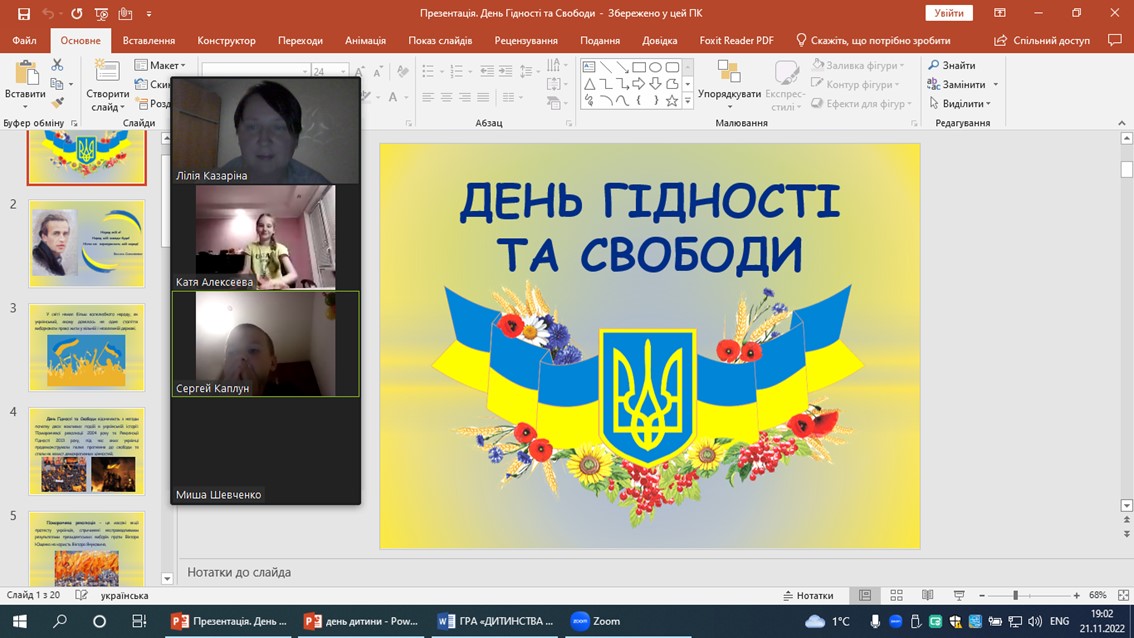Click the volume speaker icon in system tray

[x=1035, y=621]
